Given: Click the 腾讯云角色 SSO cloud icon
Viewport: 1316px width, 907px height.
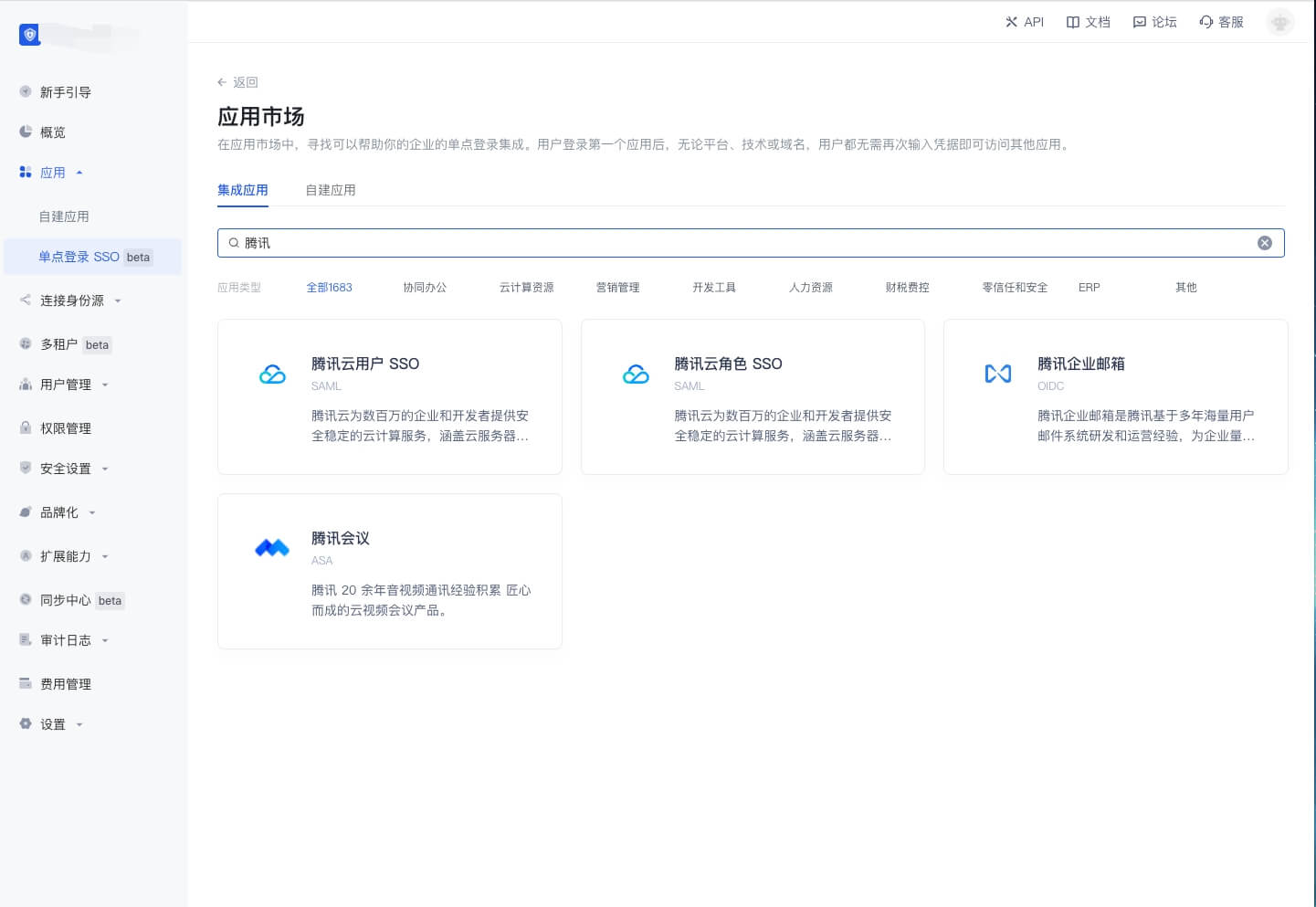Looking at the screenshot, I should pos(636,374).
